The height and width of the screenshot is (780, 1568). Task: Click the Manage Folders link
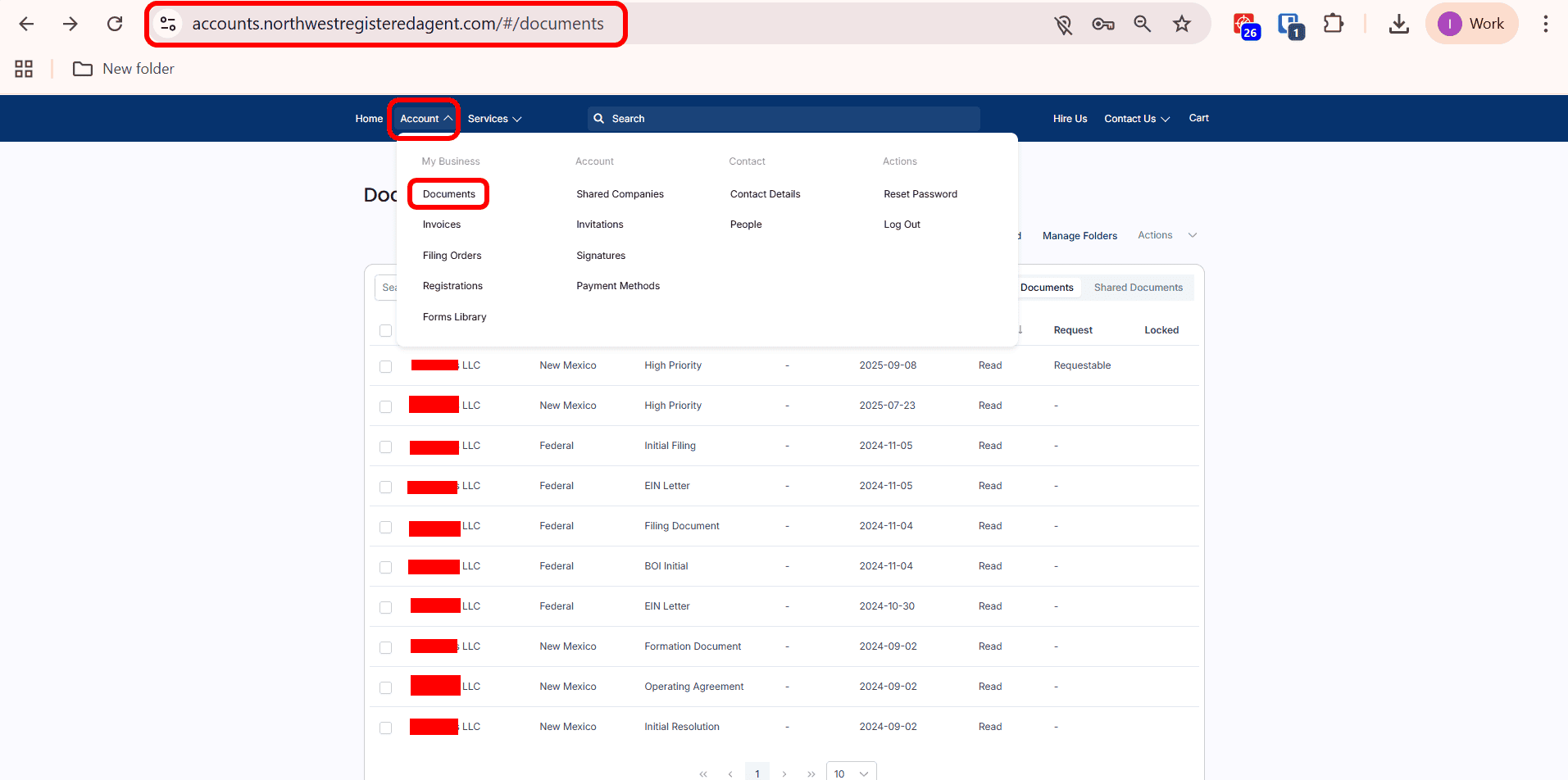pos(1079,236)
